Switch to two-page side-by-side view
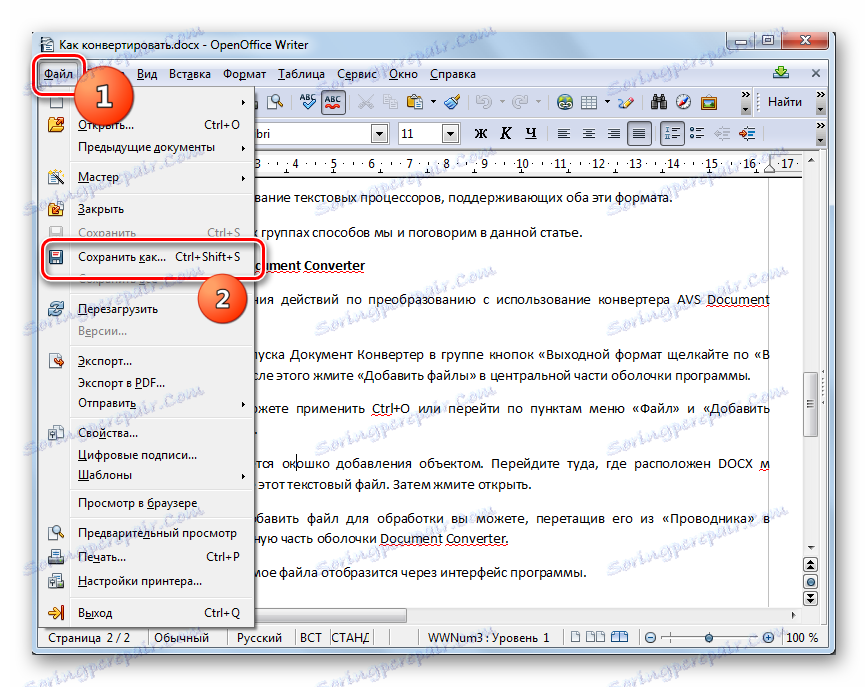 point(595,637)
